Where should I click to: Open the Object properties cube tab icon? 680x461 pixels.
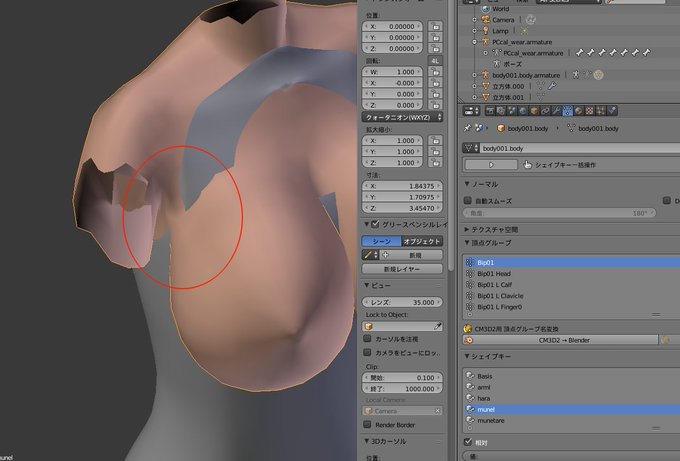(x=534, y=111)
